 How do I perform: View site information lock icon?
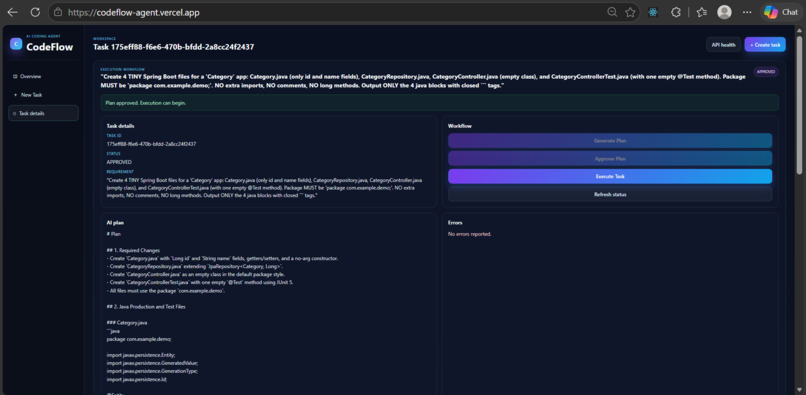point(58,12)
